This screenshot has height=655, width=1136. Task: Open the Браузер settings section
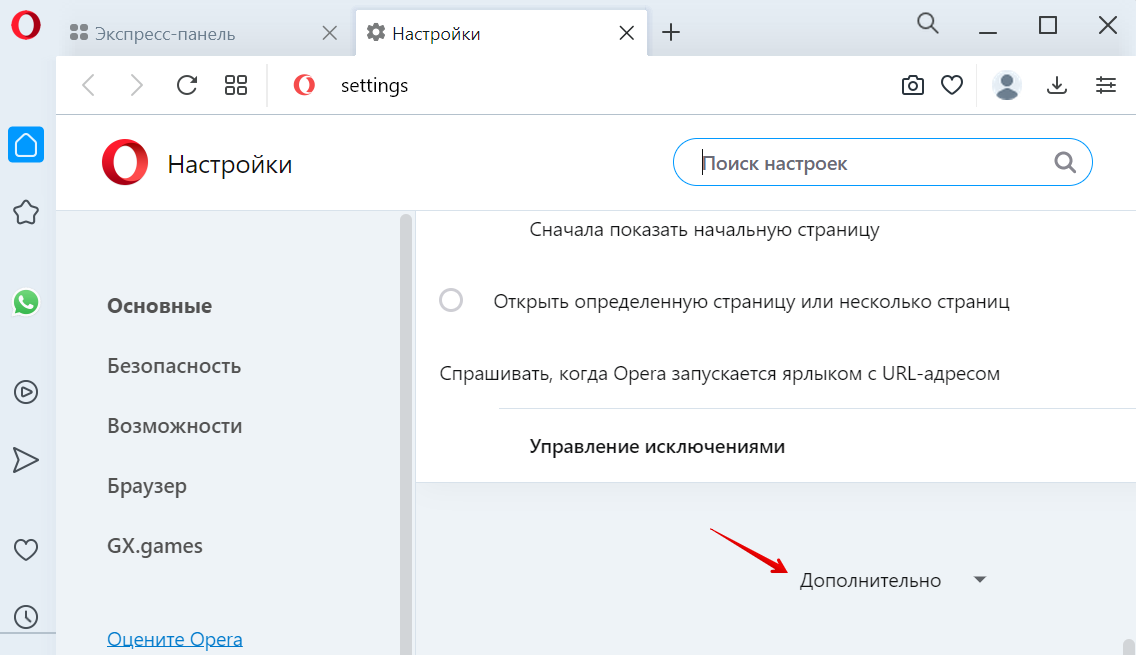tap(147, 486)
